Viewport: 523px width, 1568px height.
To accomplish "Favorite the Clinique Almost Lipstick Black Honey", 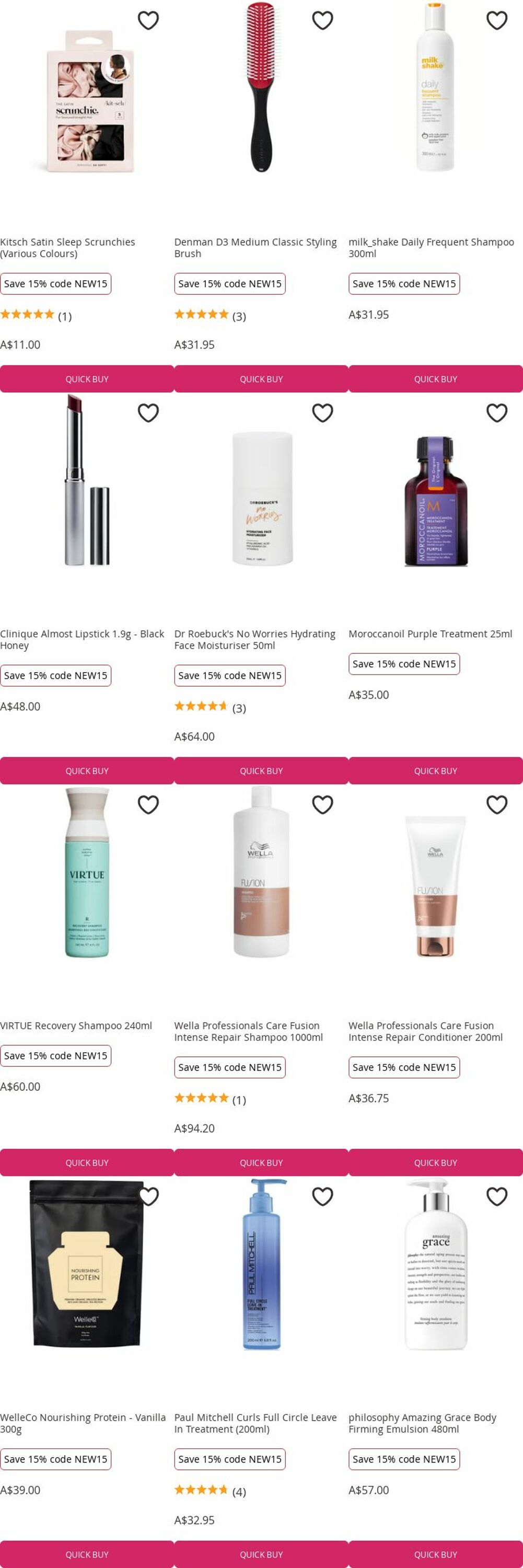I will (x=148, y=413).
